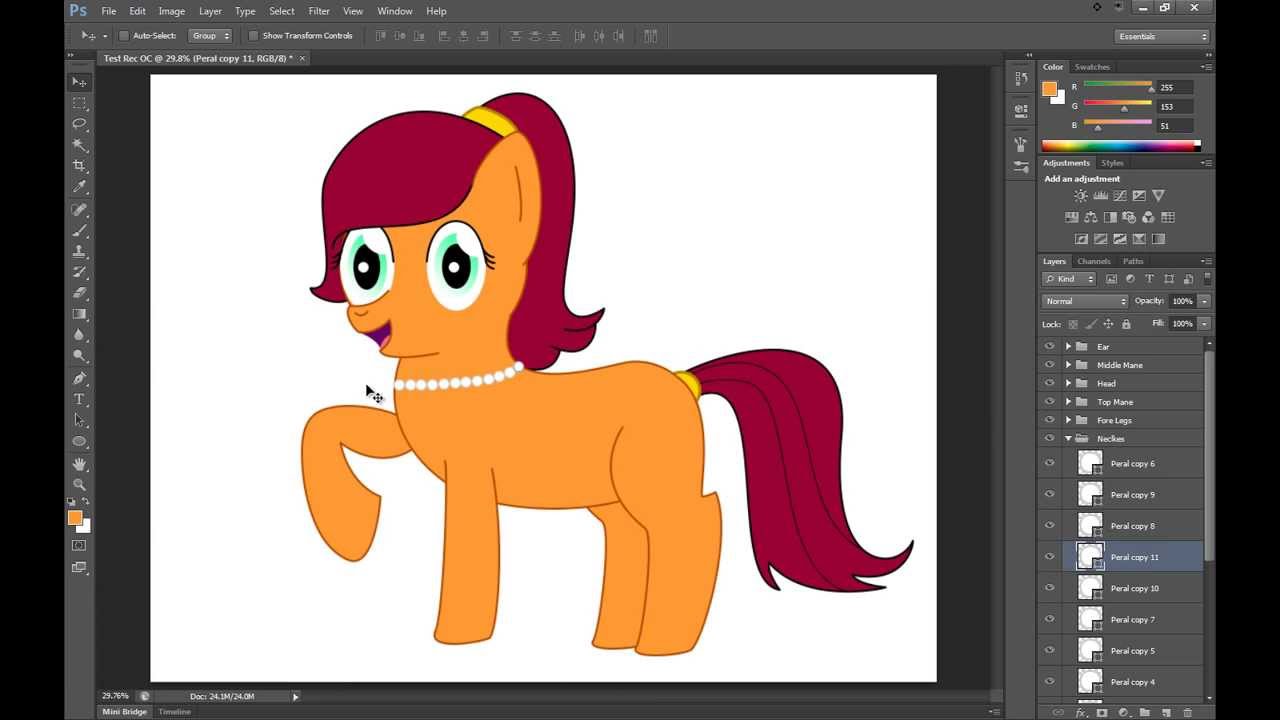Click the Peral copy 8 layer thumbnail
This screenshot has height=720, width=1280.
tap(1090, 526)
